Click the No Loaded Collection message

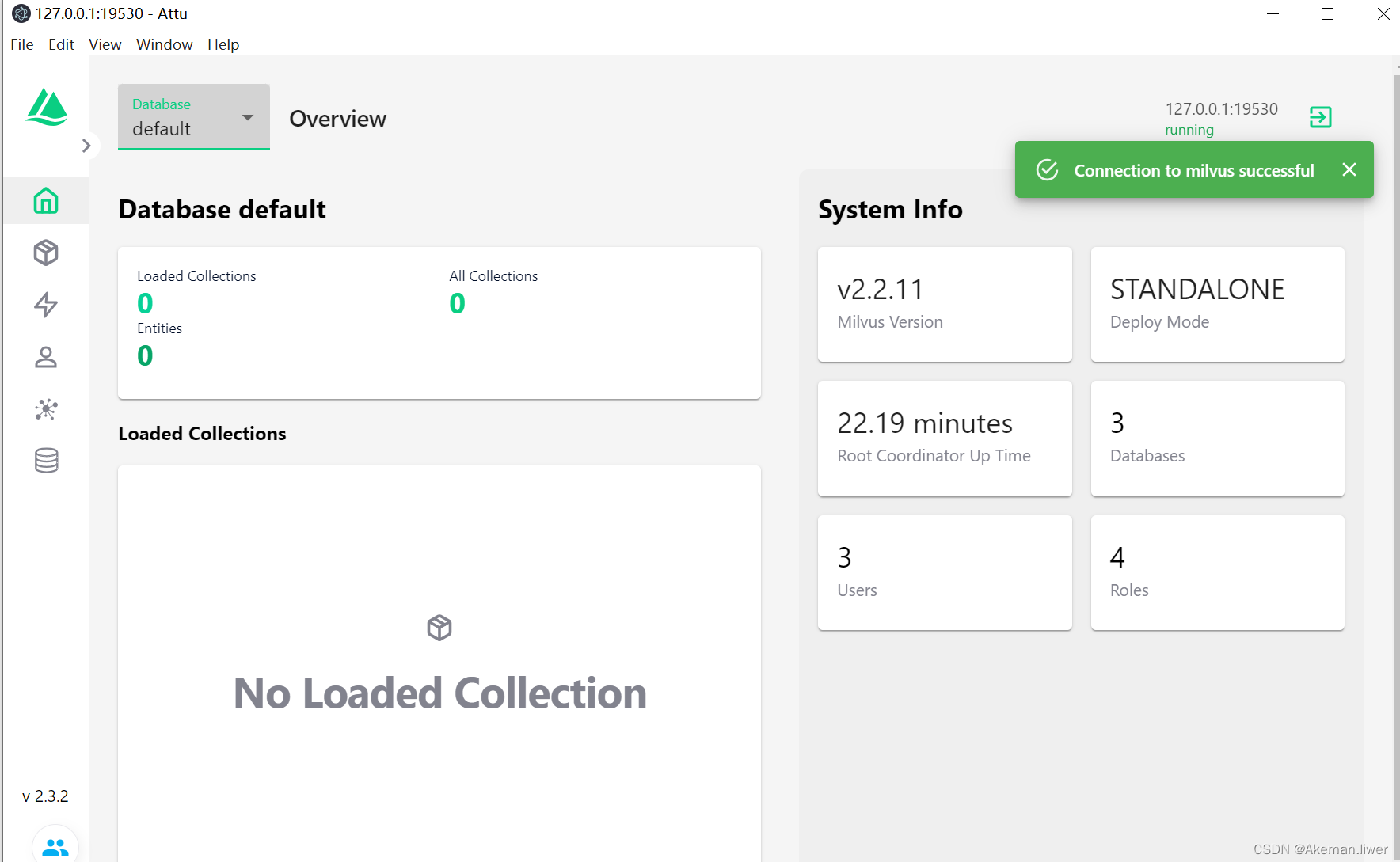tap(439, 693)
